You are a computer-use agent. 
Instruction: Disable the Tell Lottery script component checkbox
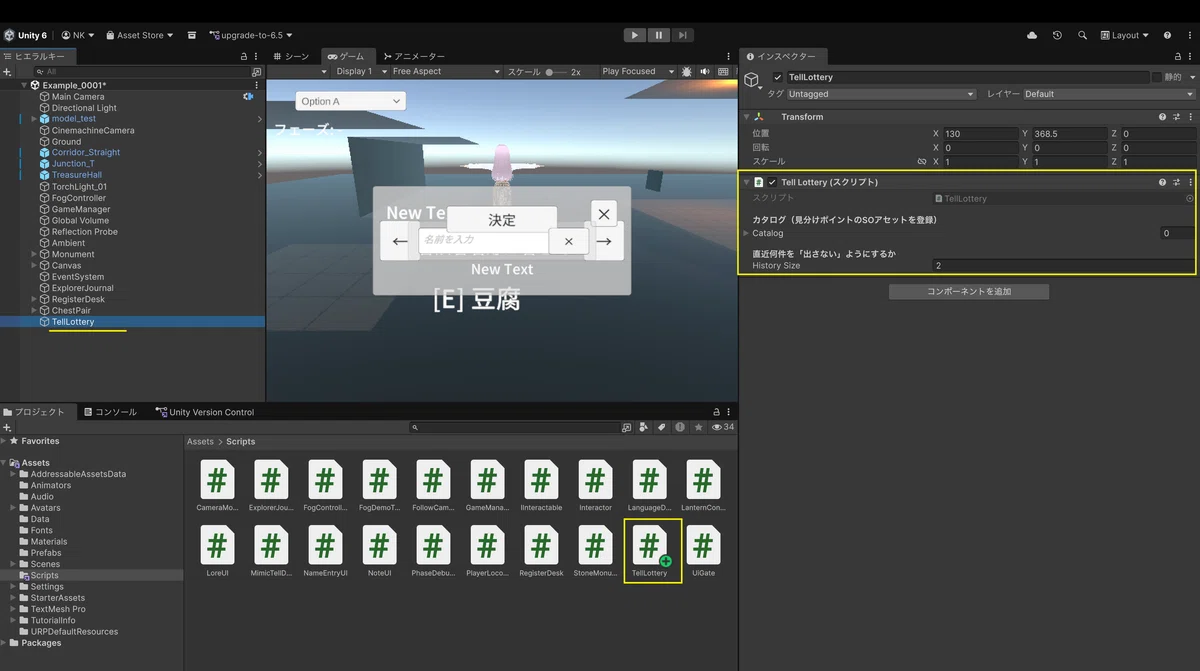coord(772,183)
